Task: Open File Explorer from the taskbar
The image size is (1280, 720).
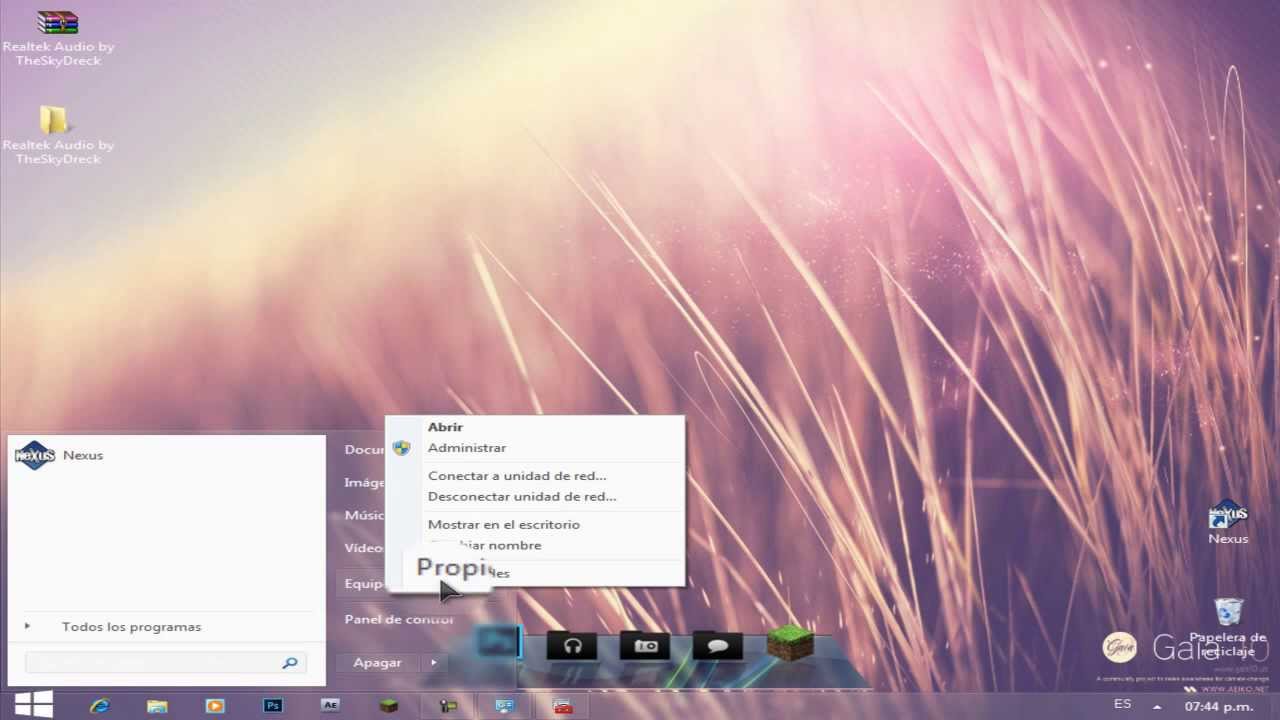Action: [157, 706]
